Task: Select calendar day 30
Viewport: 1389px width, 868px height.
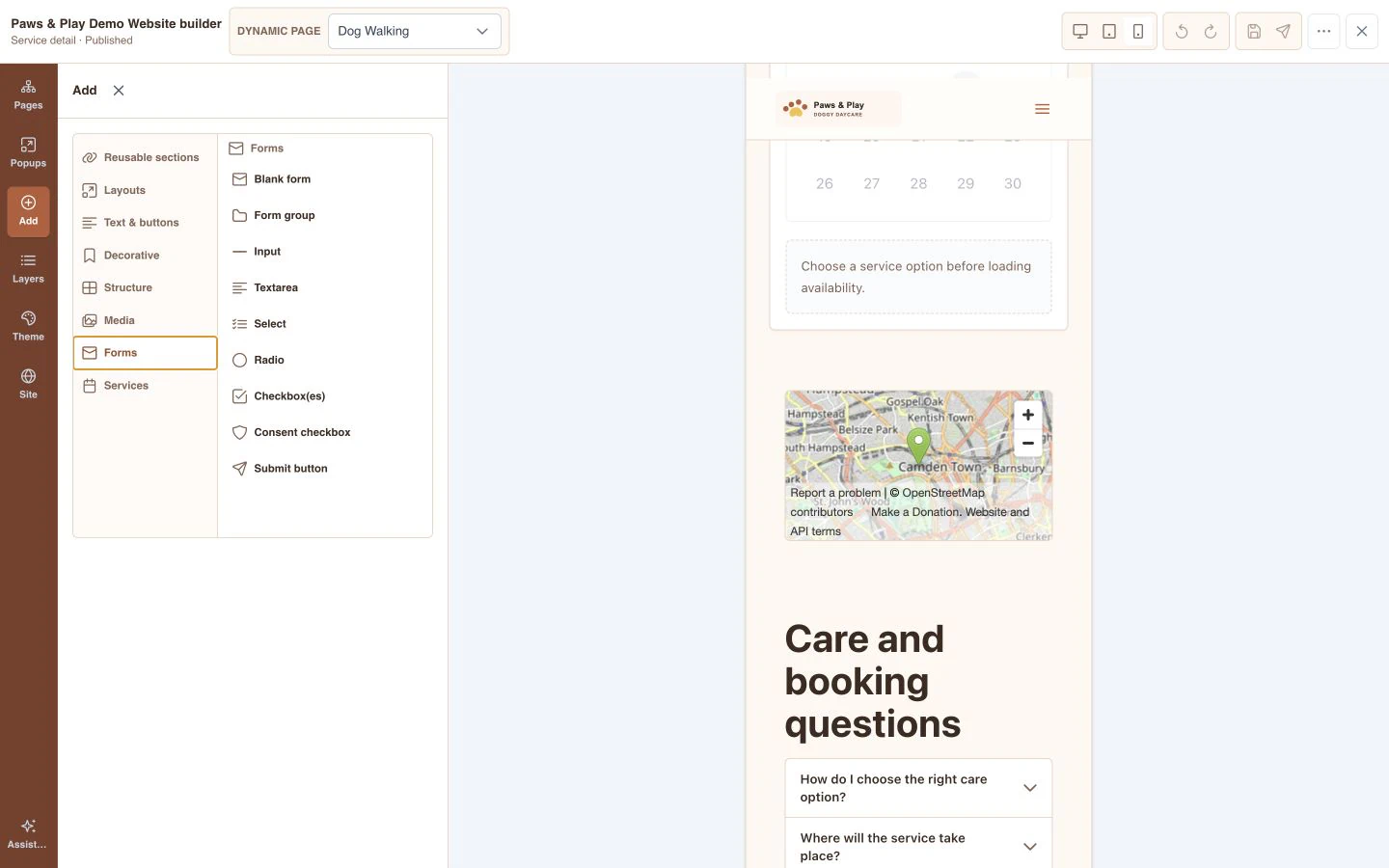Action: 1013,183
